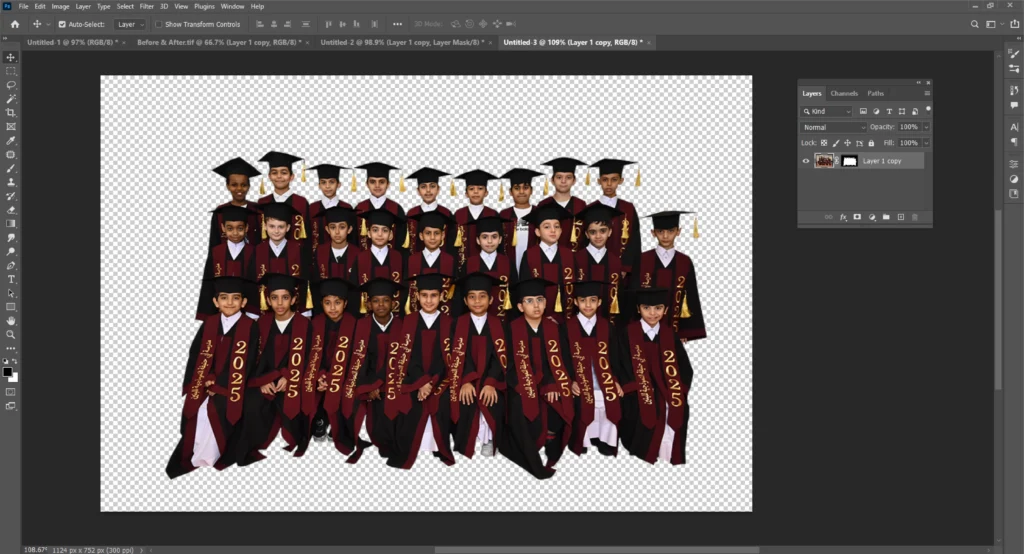Add a layer style via fx icon

click(843, 217)
